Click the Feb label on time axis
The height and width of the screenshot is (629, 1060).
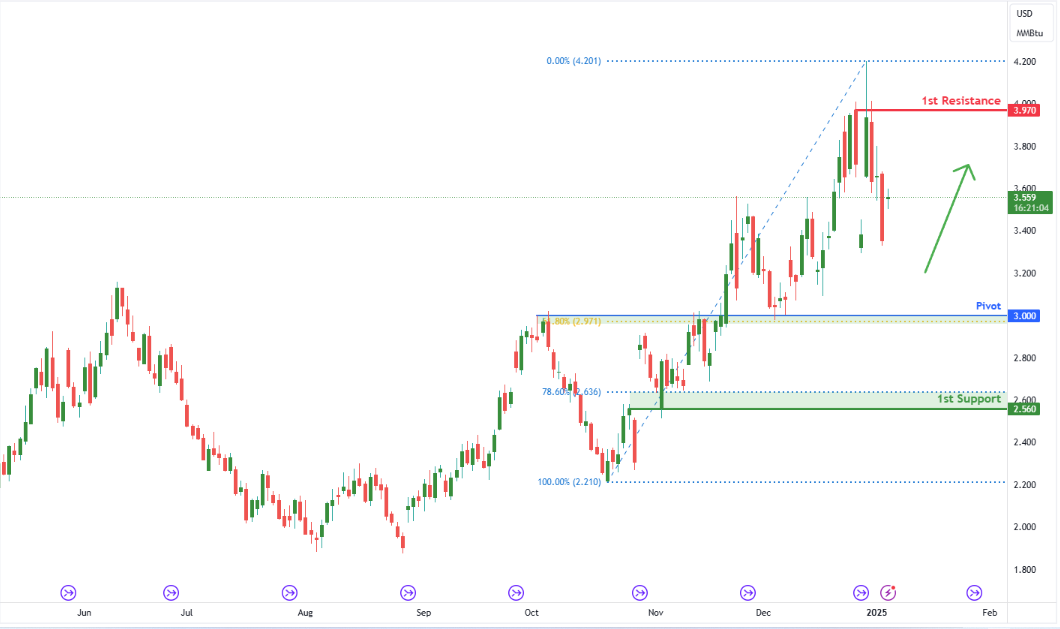pos(990,613)
